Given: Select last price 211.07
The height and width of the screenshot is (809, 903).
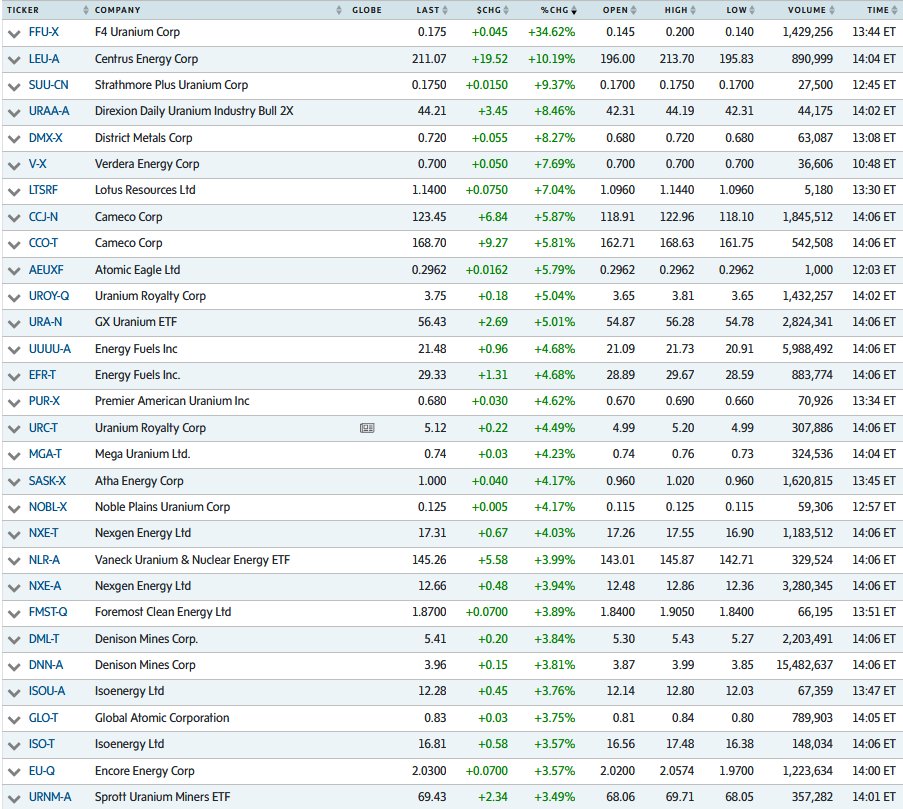Looking at the screenshot, I should tap(429, 59).
